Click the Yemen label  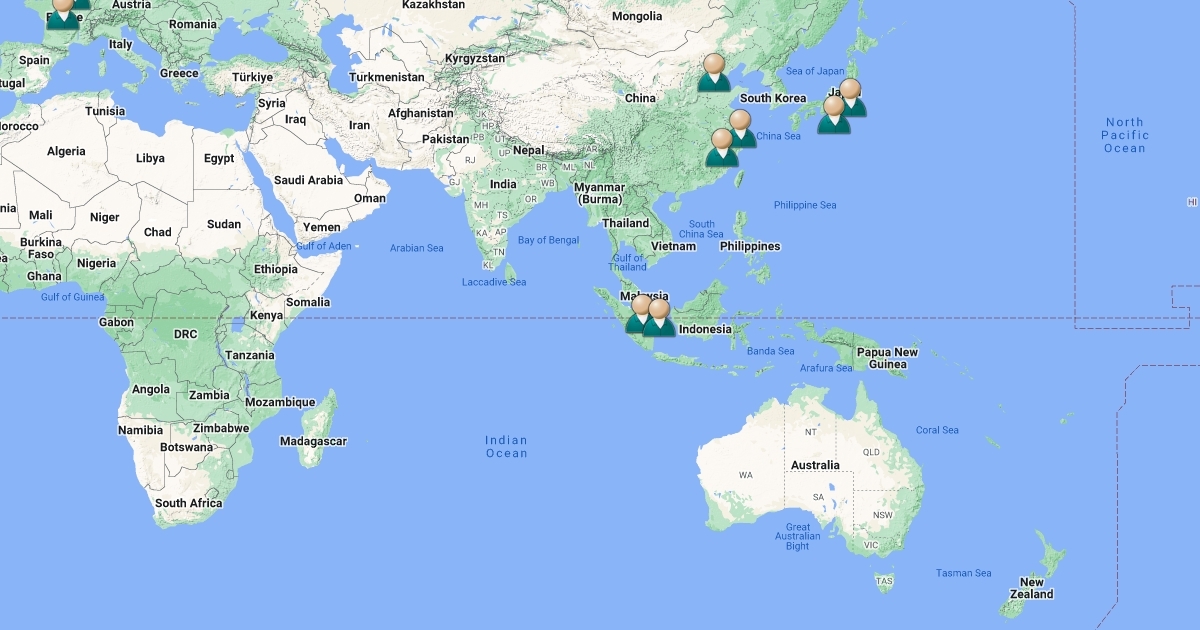(x=322, y=227)
